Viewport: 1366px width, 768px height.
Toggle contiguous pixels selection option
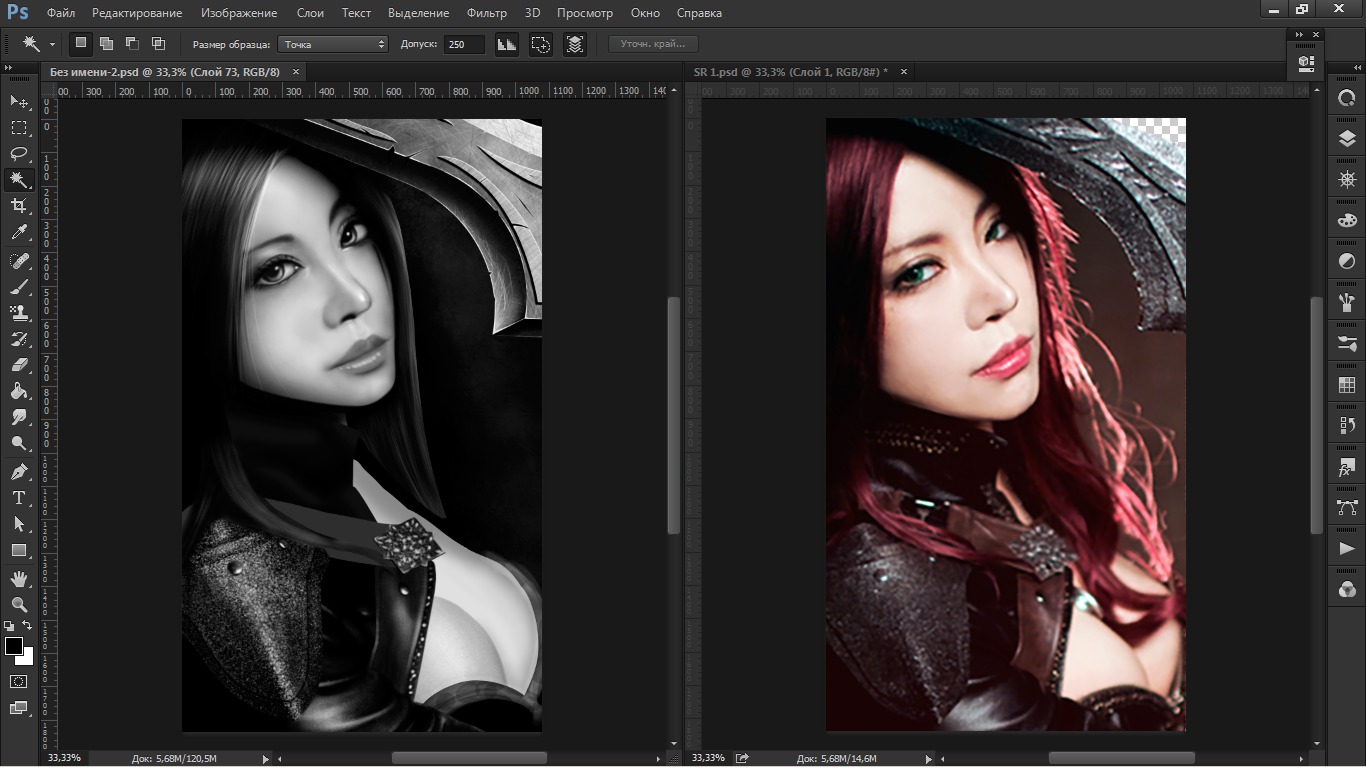541,44
